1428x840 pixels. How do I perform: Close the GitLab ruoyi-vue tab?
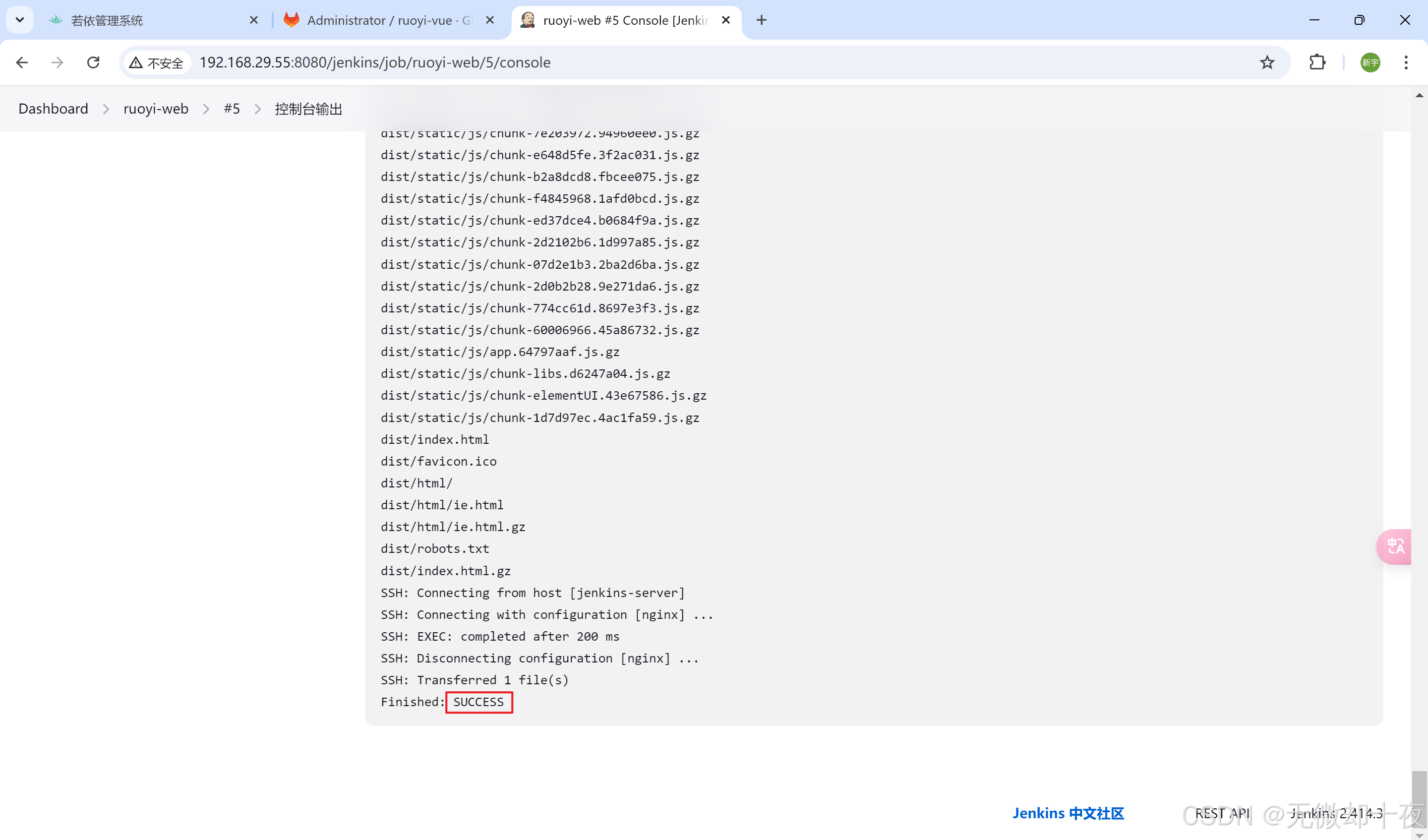point(490,20)
